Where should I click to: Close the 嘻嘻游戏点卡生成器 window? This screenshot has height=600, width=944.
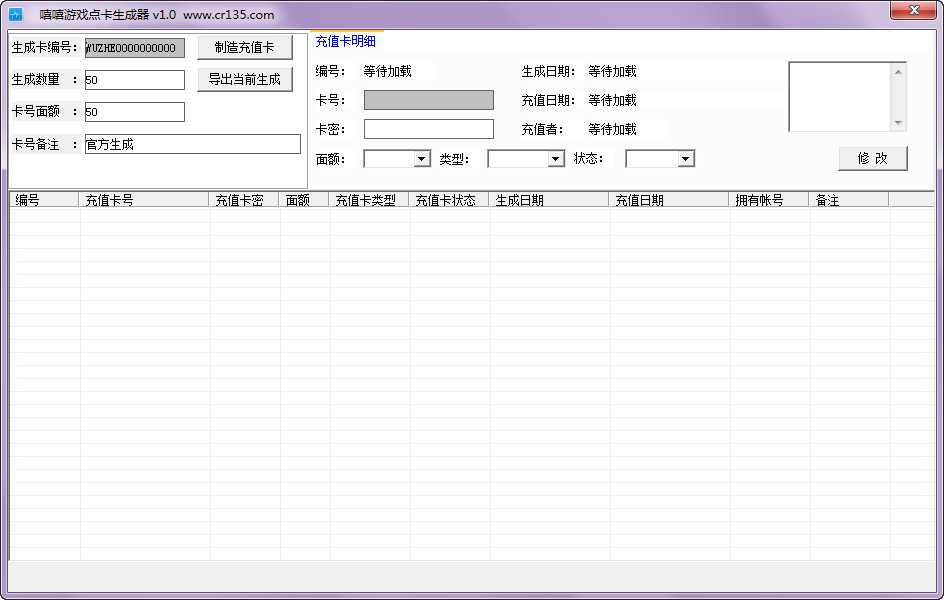[914, 10]
